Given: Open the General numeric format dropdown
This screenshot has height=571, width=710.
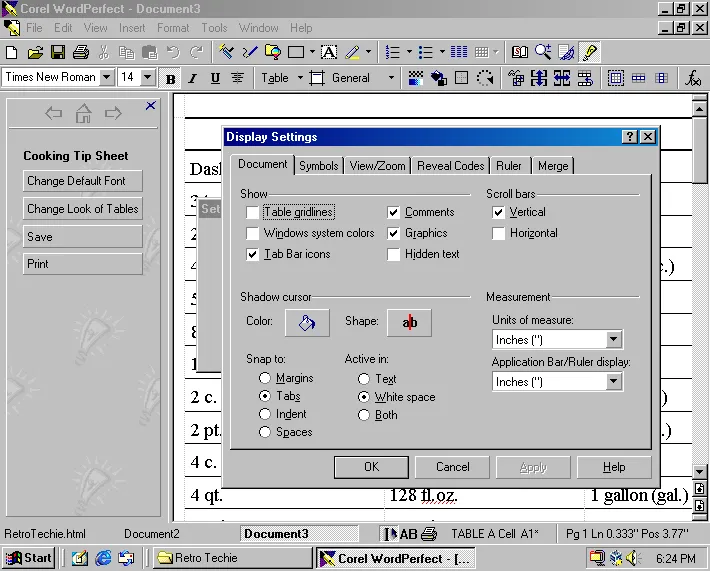Looking at the screenshot, I should [392, 78].
